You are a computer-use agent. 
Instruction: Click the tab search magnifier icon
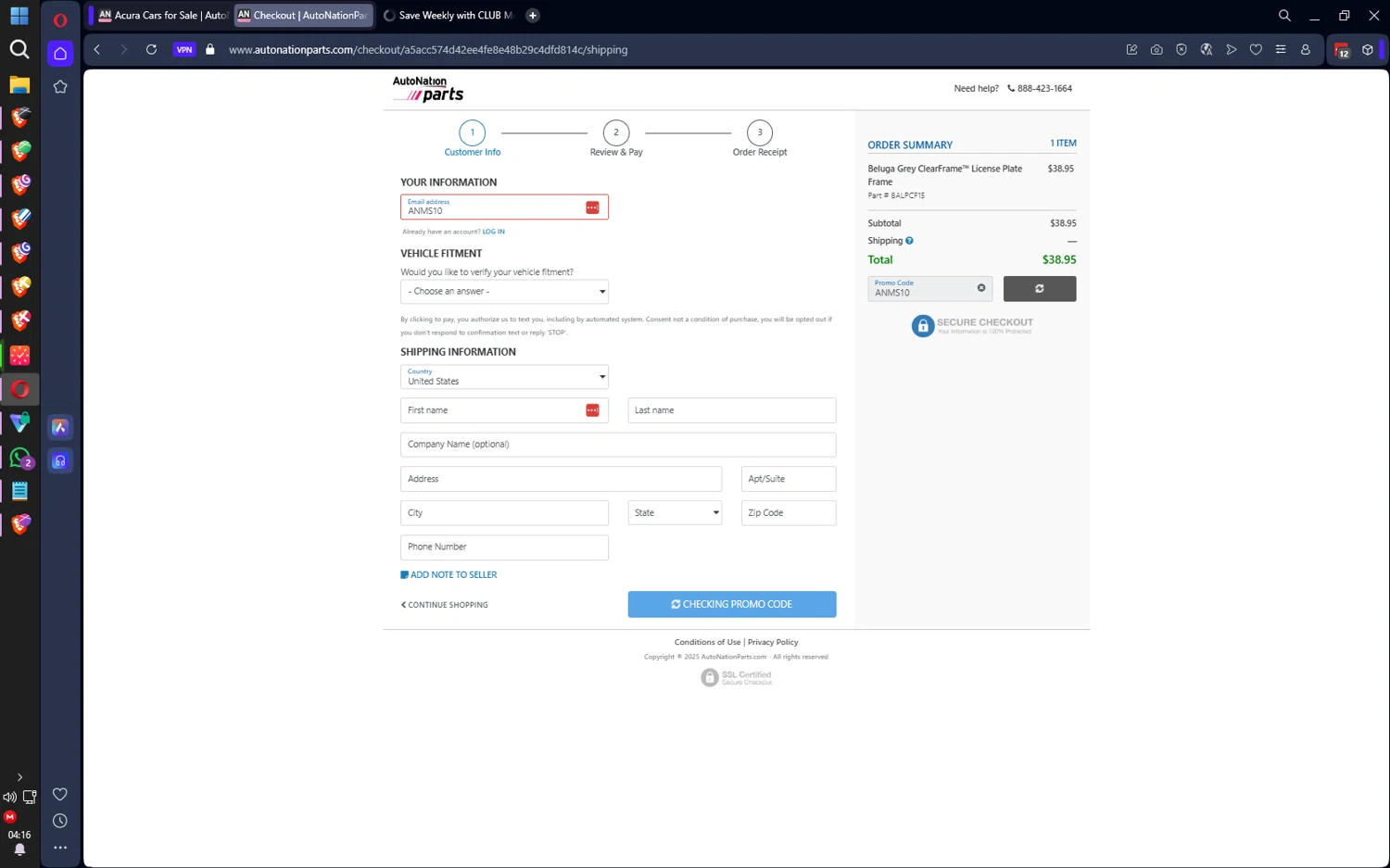click(1284, 16)
